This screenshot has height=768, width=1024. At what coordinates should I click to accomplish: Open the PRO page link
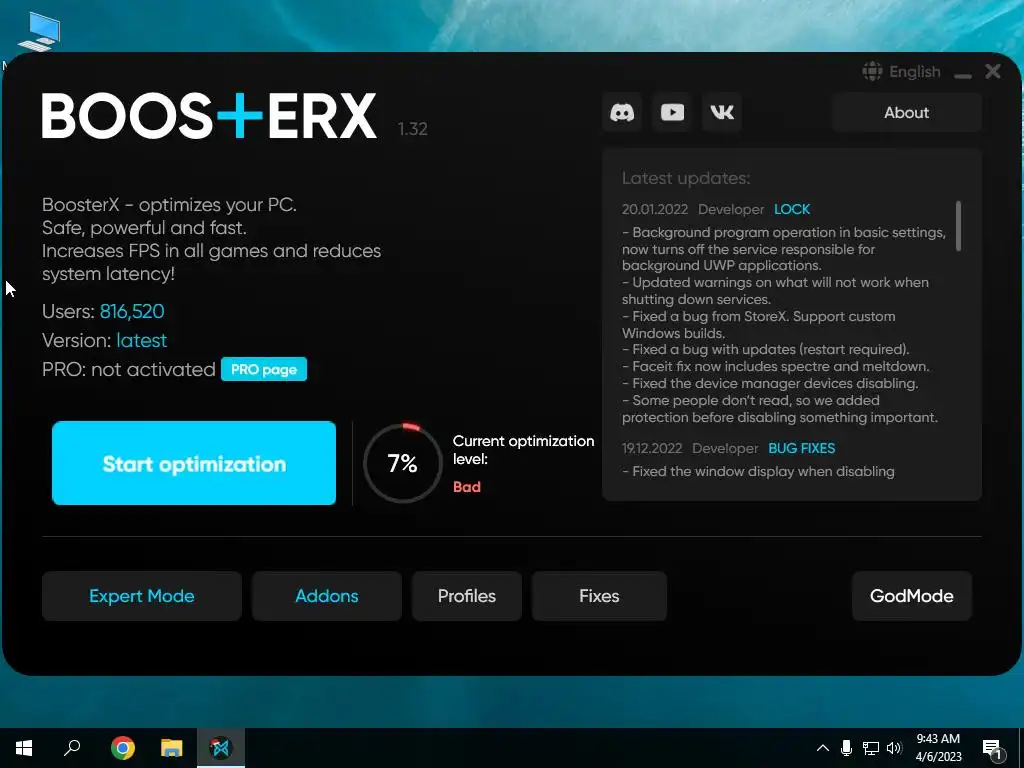pos(264,370)
